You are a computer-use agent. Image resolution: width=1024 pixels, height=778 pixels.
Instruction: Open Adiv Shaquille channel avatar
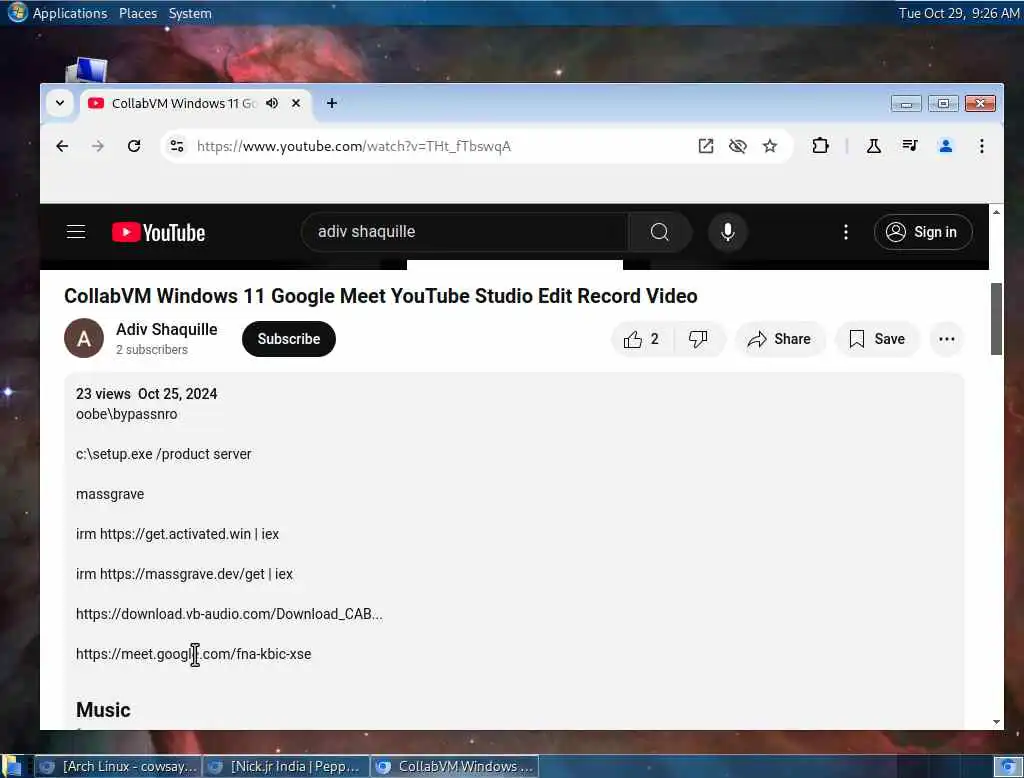click(x=84, y=338)
